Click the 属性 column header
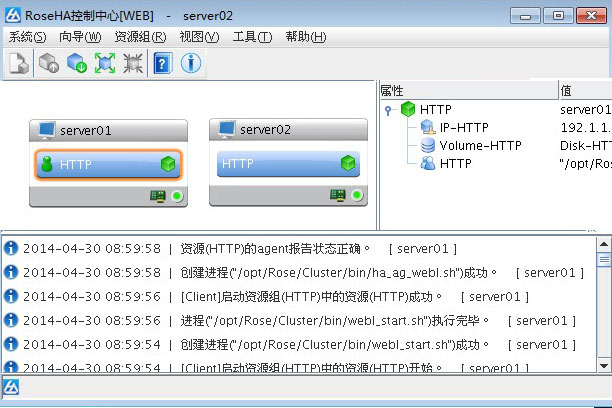Image resolution: width=612 pixels, height=408 pixels. (x=468, y=91)
